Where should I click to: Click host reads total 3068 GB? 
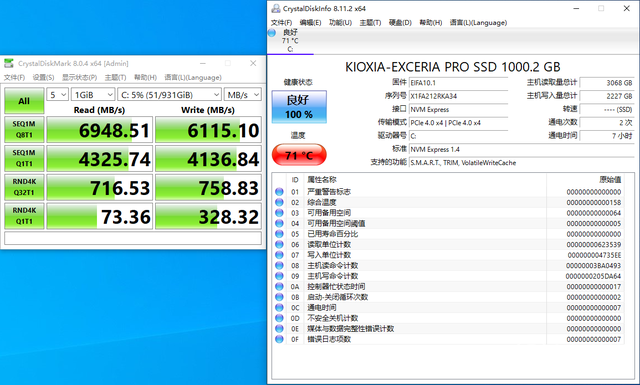tap(607, 83)
